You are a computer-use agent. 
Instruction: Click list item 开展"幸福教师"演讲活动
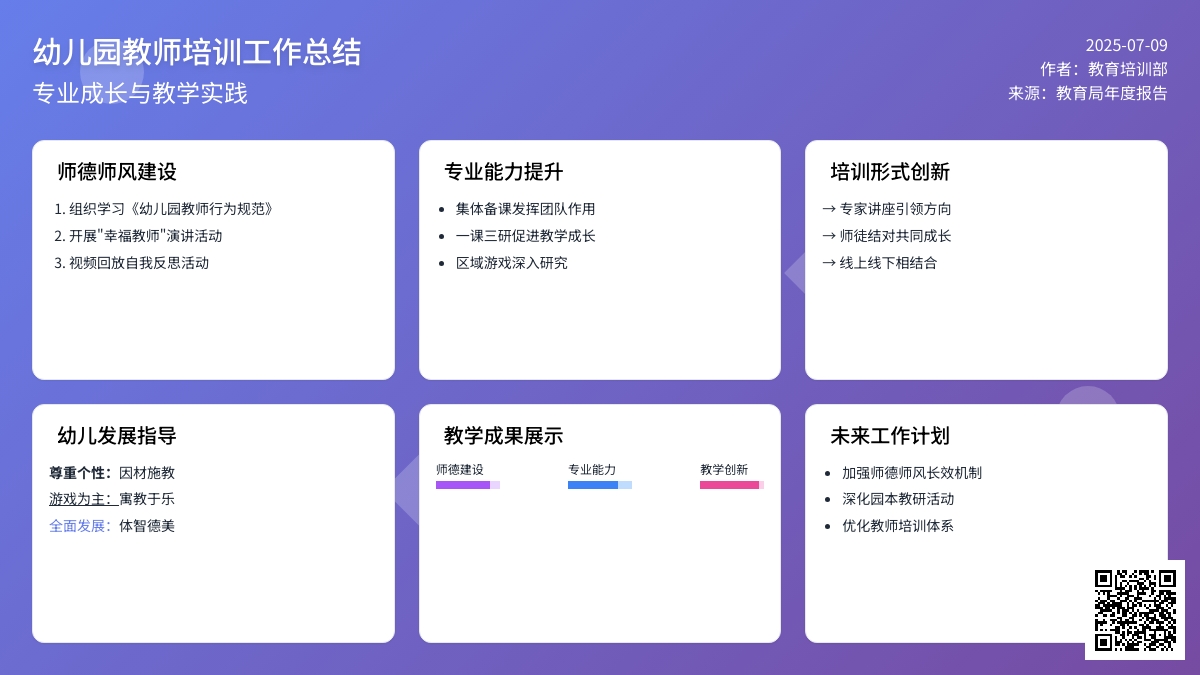click(146, 236)
